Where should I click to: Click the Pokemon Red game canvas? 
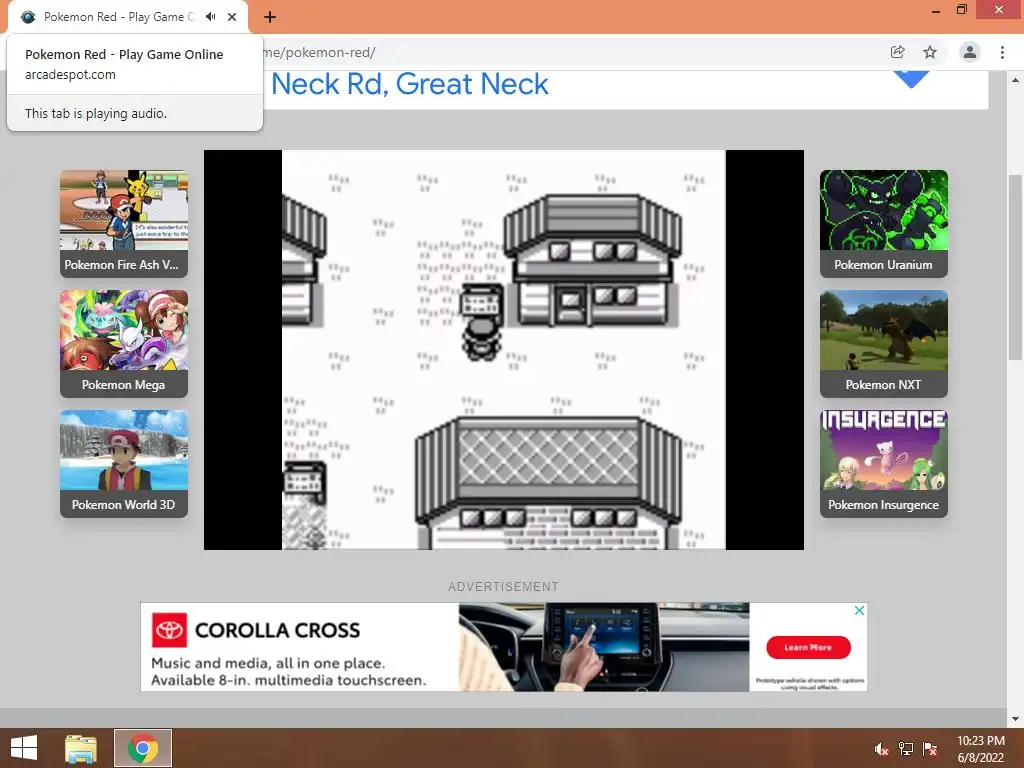[504, 350]
